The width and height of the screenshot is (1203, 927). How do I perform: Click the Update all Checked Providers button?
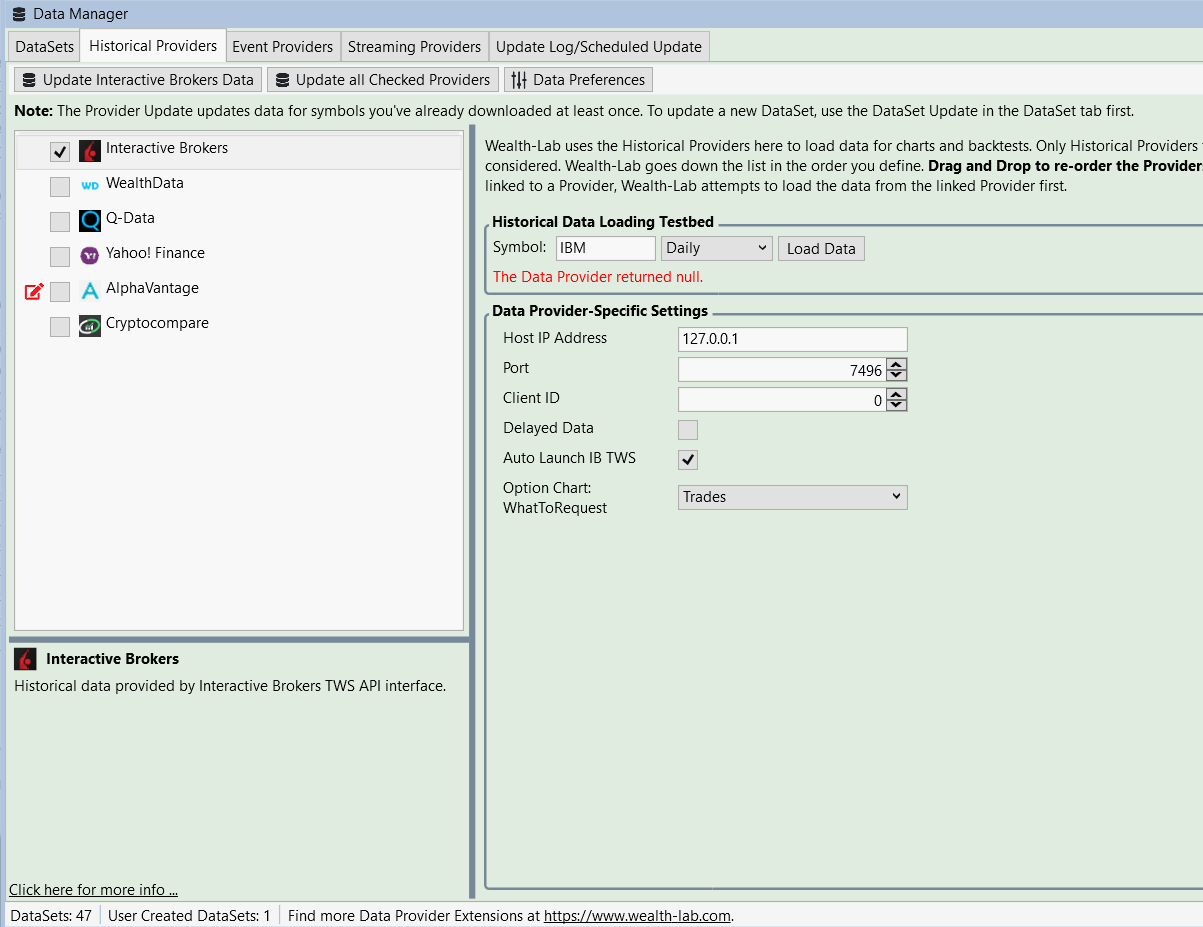pyautogui.click(x=383, y=80)
